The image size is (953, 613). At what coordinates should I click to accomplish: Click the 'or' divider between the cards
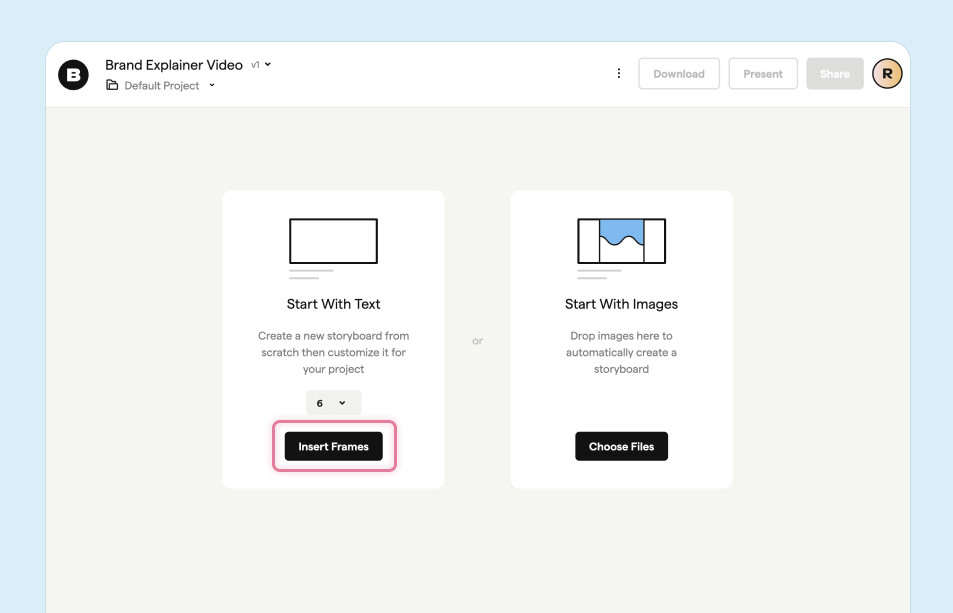click(477, 340)
